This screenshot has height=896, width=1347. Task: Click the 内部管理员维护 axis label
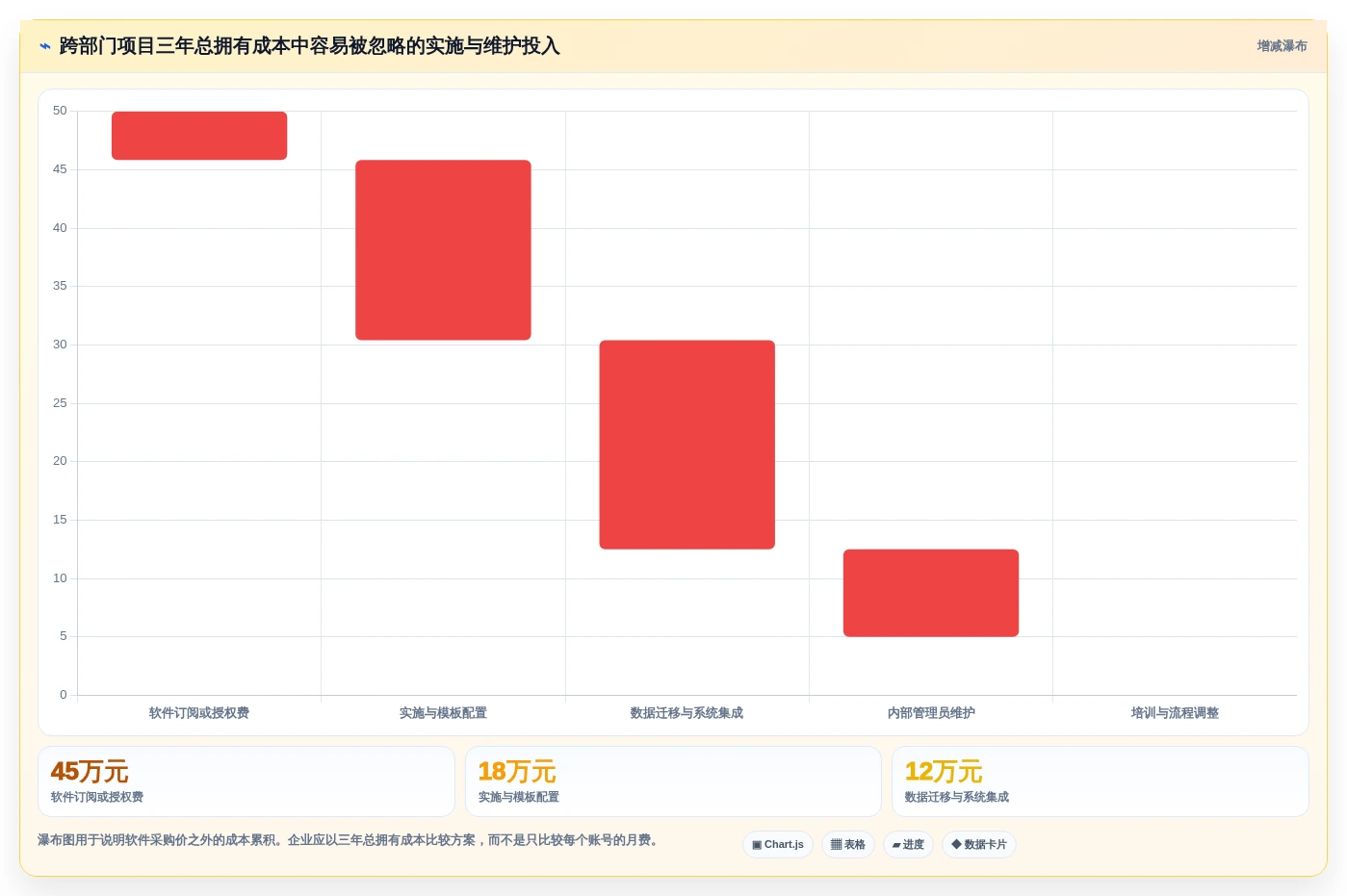point(931,713)
